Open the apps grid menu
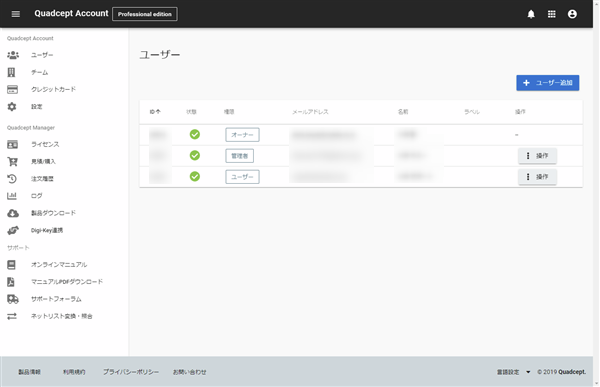Image resolution: width=600 pixels, height=387 pixels. coord(551,14)
